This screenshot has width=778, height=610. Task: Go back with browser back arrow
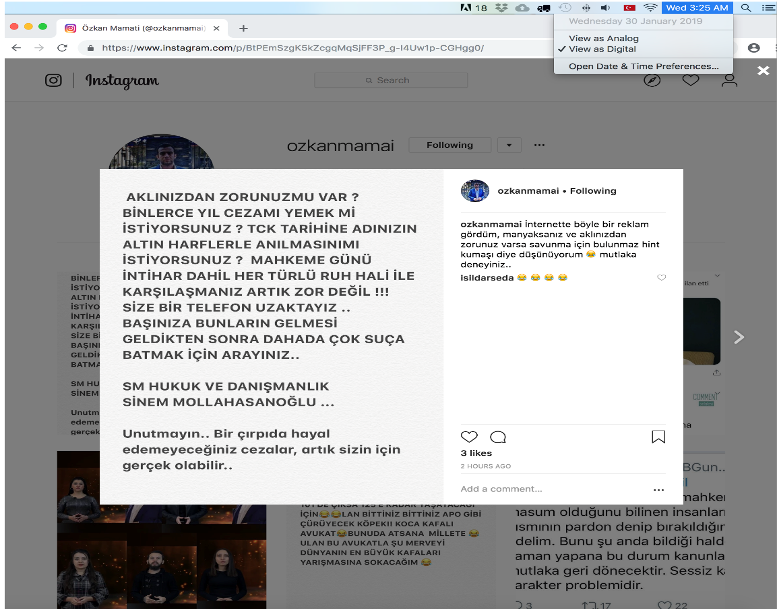(x=16, y=48)
